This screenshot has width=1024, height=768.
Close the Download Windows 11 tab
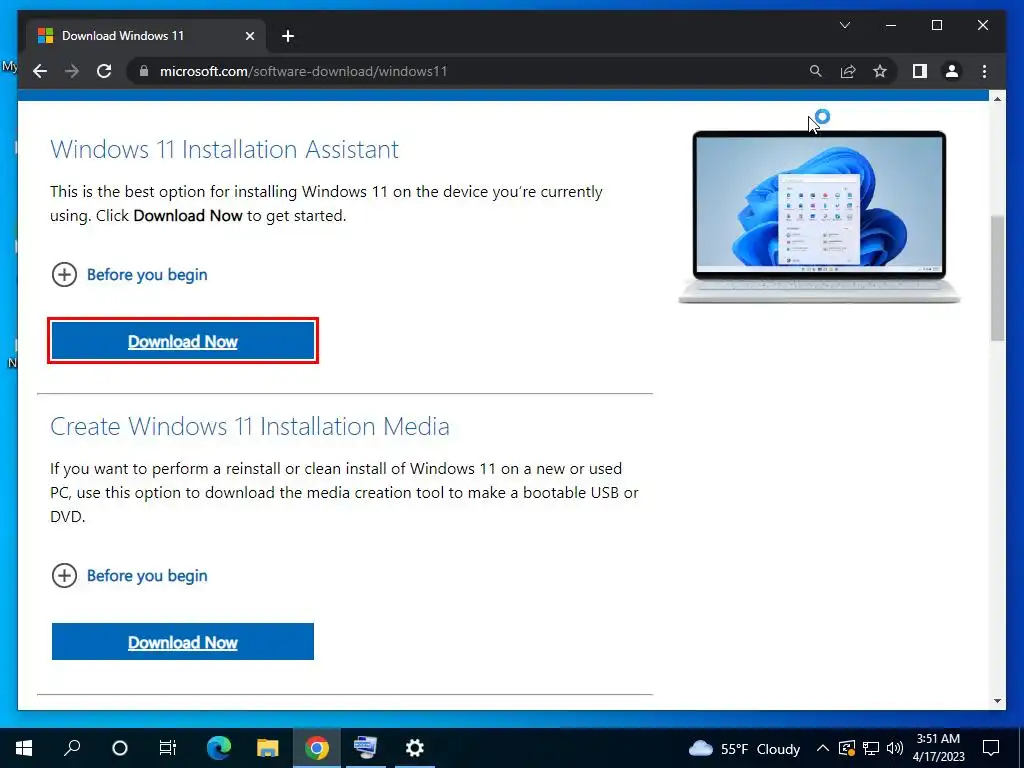[x=249, y=36]
